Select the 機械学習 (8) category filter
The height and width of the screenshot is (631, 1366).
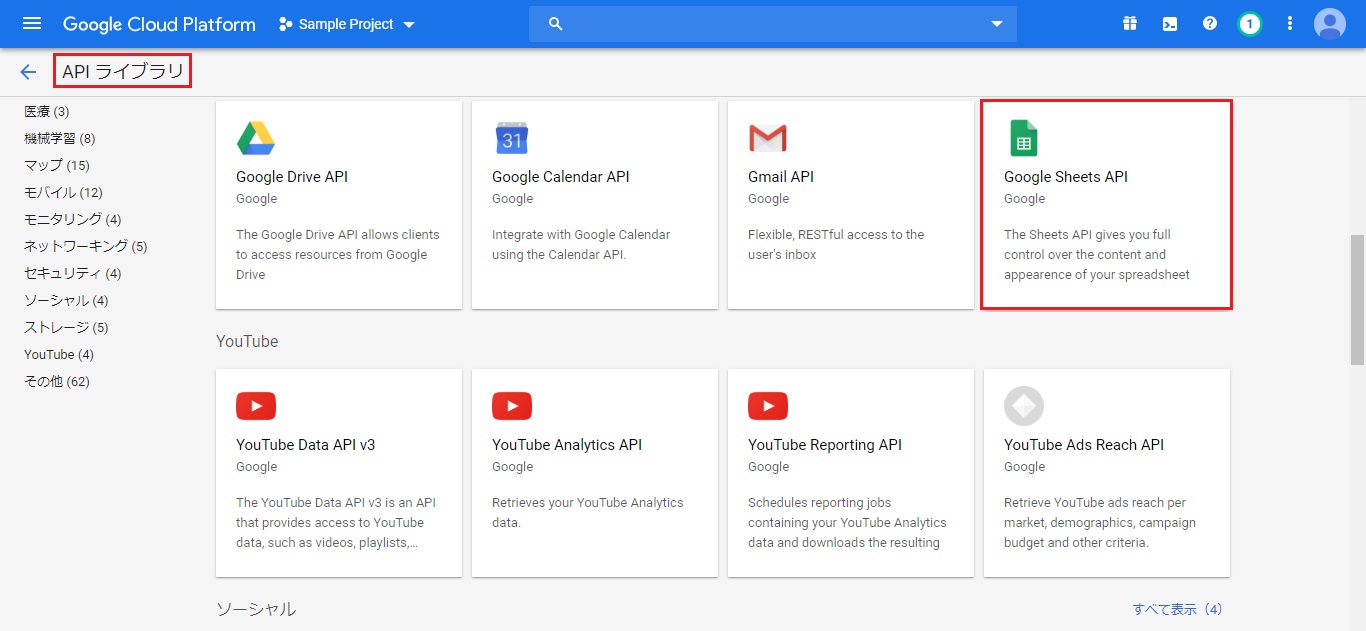point(60,139)
